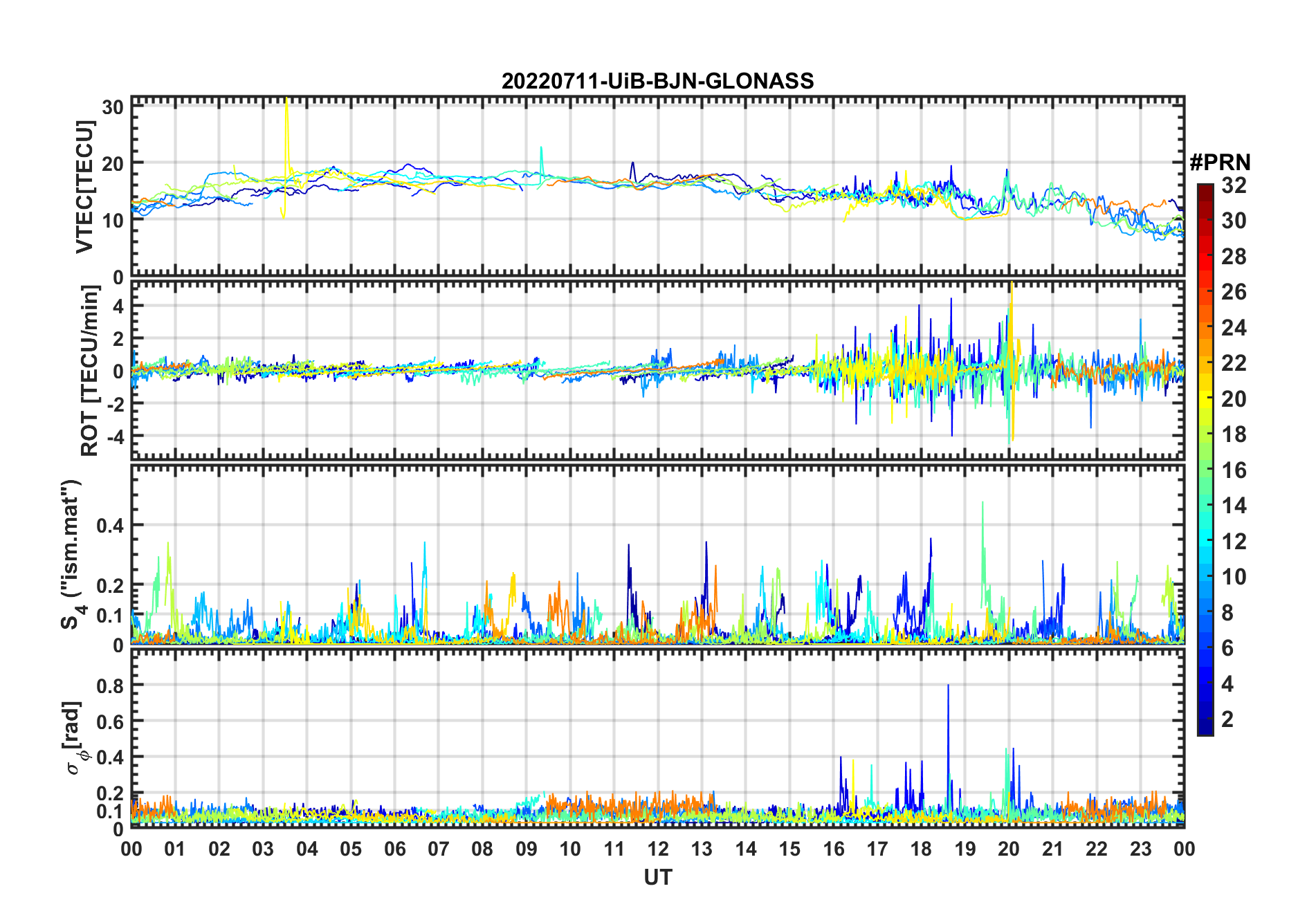Select UT axis hour label 07
1316x920 pixels.
click(439, 849)
